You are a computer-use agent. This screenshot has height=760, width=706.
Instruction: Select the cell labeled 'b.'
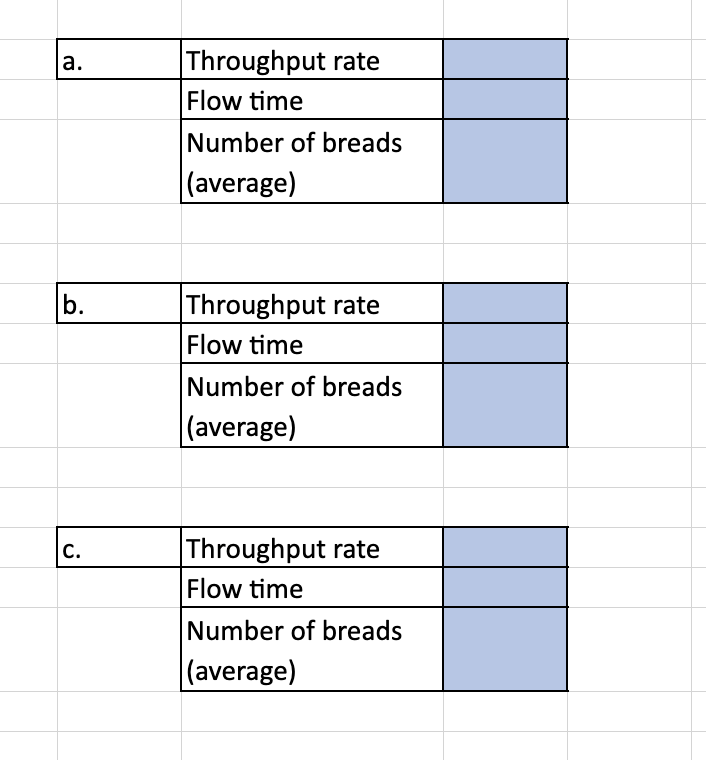119,303
